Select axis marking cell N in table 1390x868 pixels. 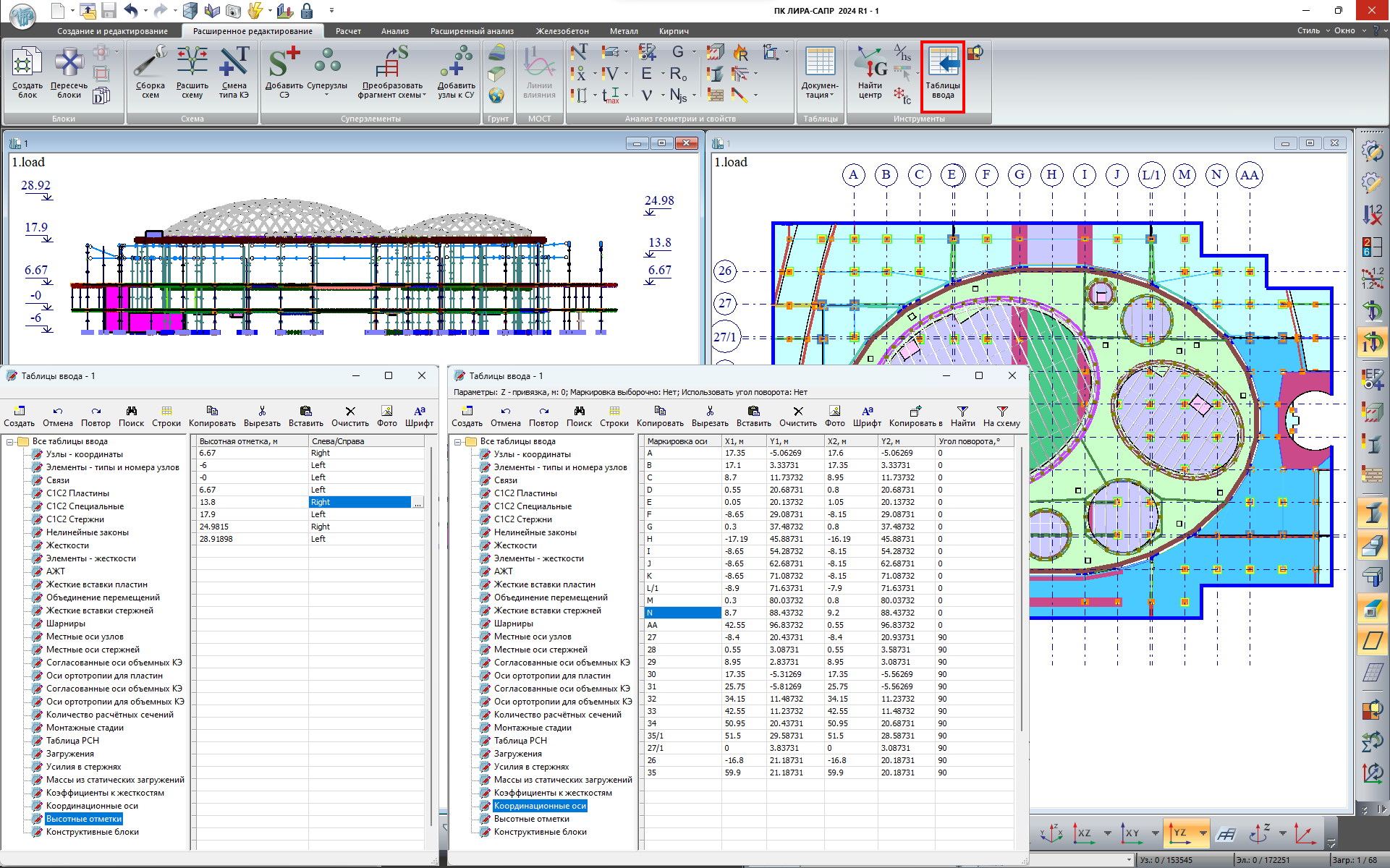pyautogui.click(x=682, y=613)
